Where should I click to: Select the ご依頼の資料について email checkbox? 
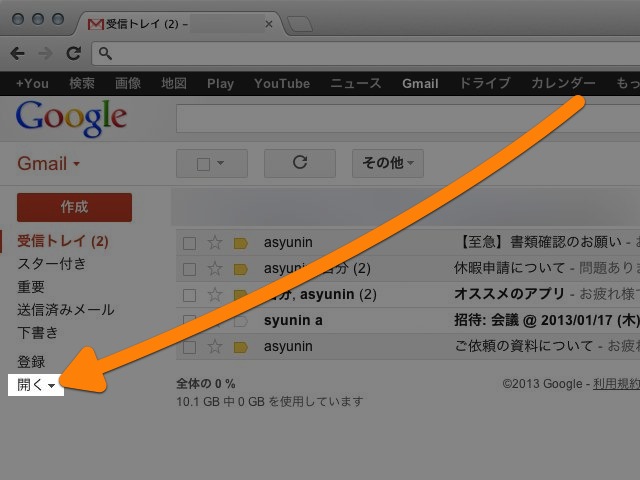[x=189, y=347]
